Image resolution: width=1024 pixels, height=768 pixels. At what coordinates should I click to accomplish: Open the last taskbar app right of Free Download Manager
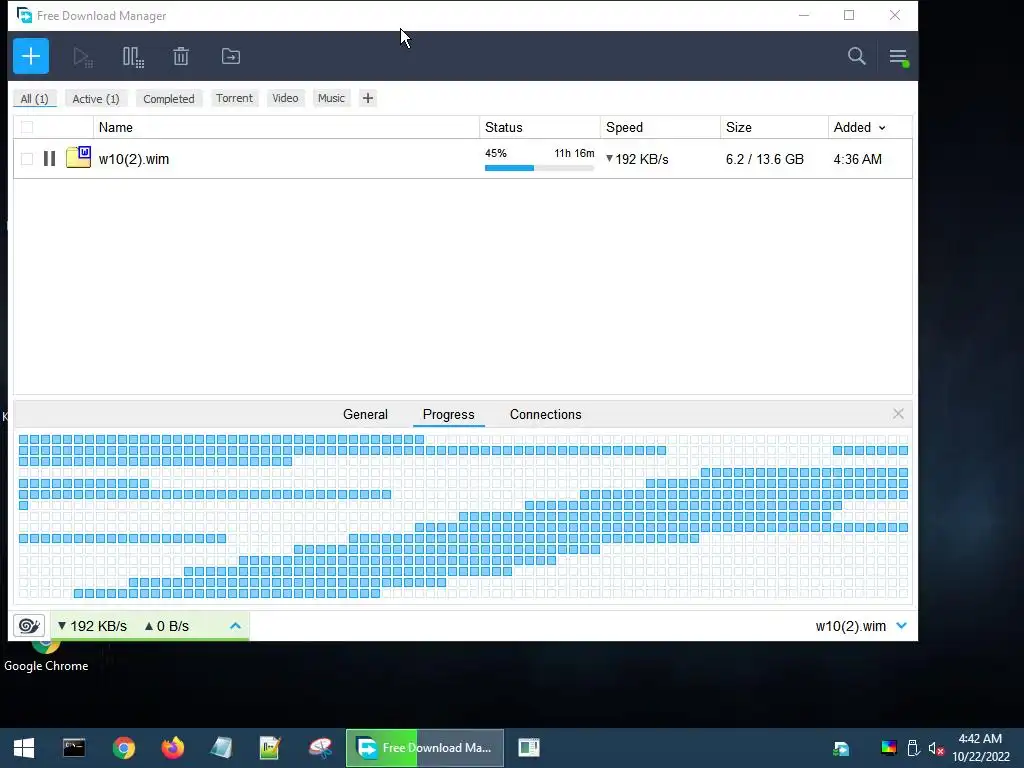pos(529,748)
